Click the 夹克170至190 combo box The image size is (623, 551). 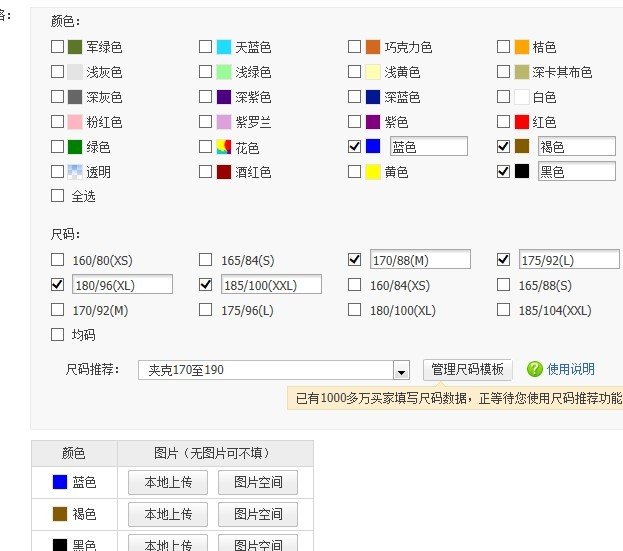pos(268,371)
